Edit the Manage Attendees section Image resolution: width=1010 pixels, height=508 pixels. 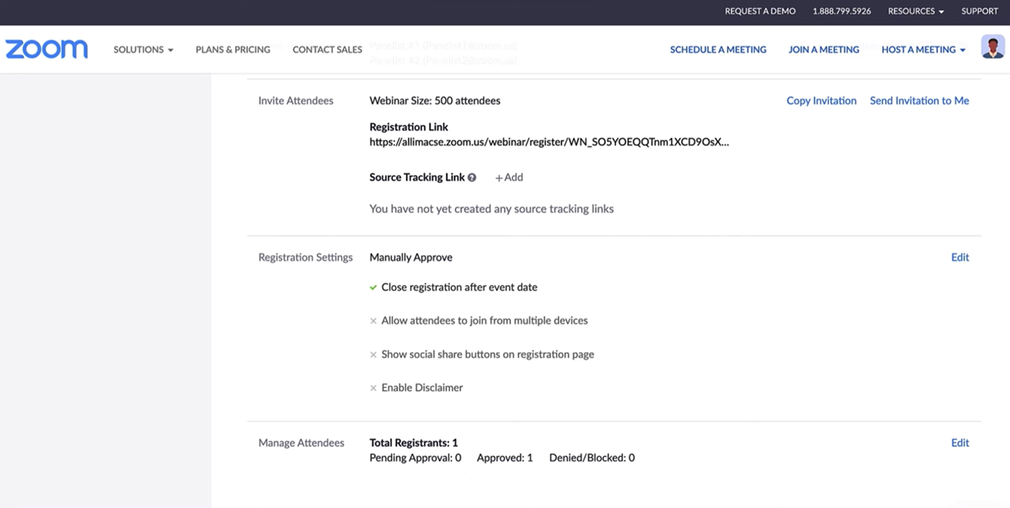coord(959,443)
